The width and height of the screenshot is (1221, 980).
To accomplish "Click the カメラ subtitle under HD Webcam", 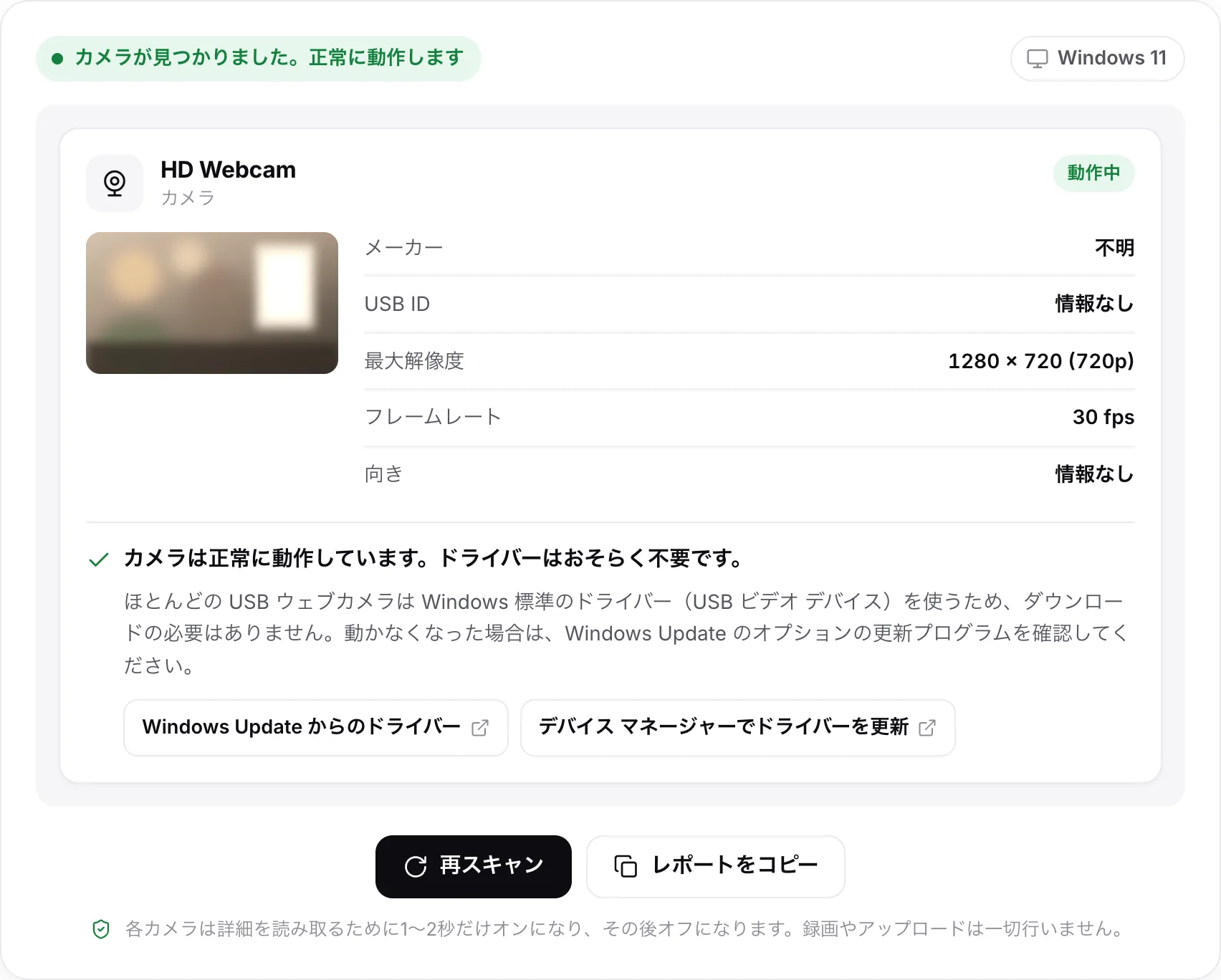I will click(188, 198).
